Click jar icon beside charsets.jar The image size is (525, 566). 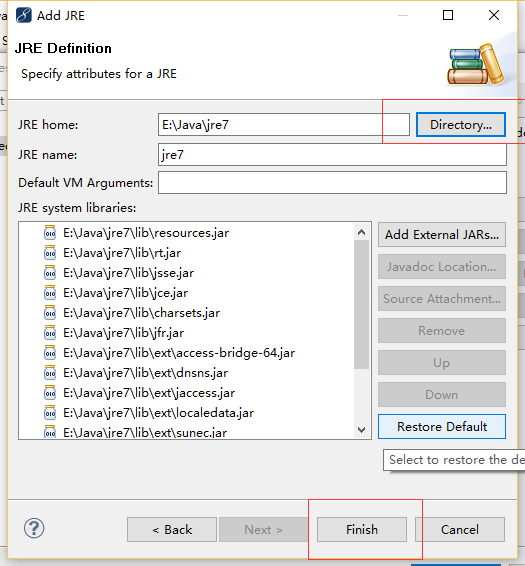coord(50,313)
